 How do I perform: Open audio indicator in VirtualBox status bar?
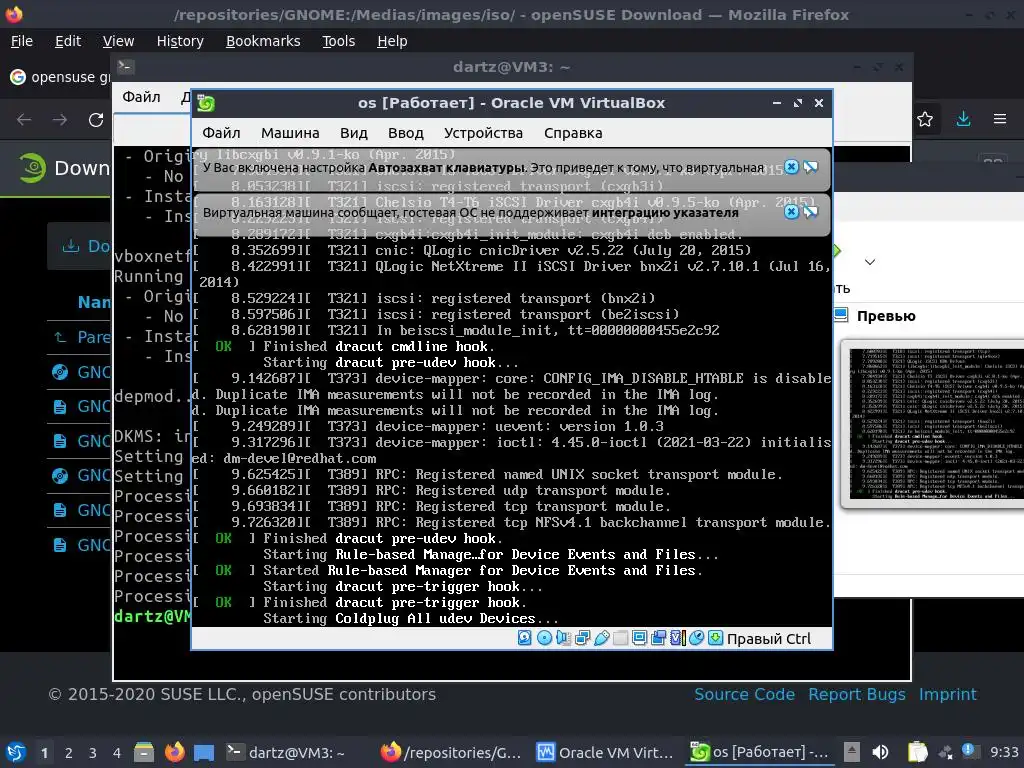(x=563, y=638)
